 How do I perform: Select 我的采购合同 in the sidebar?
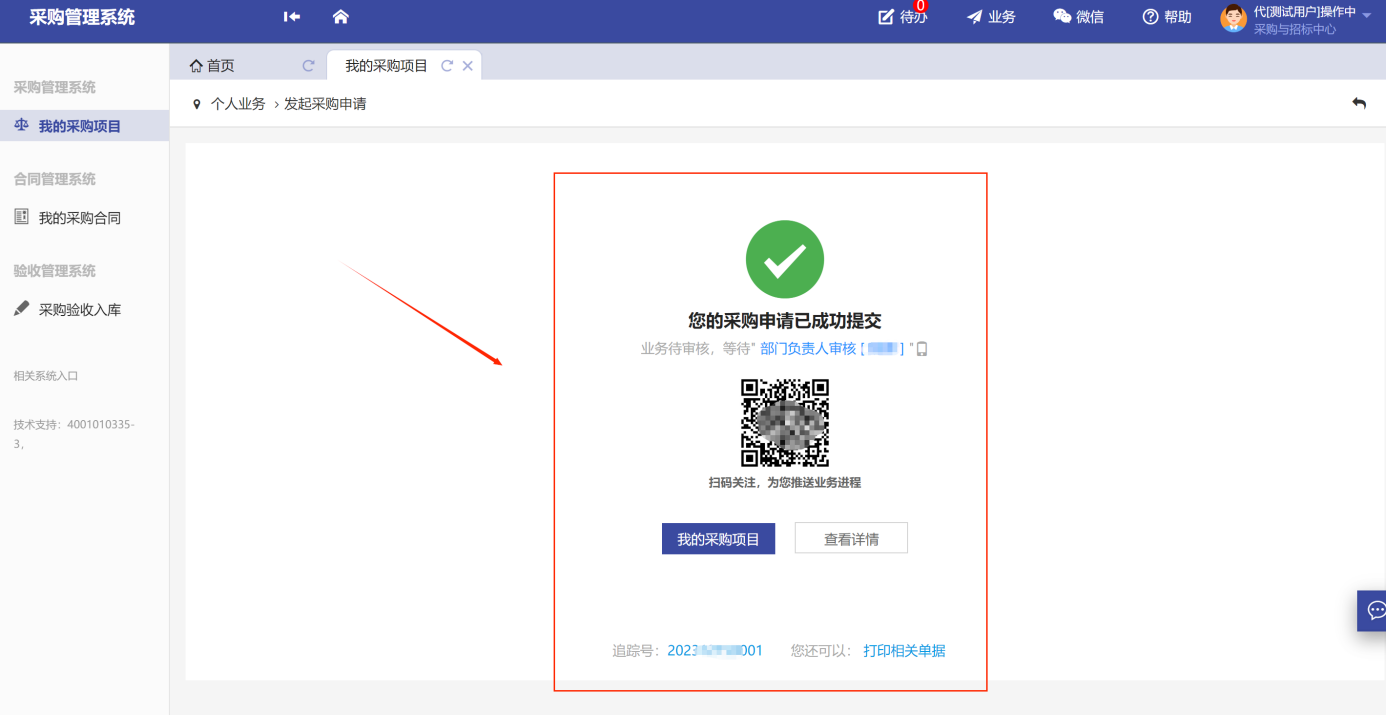[80, 218]
